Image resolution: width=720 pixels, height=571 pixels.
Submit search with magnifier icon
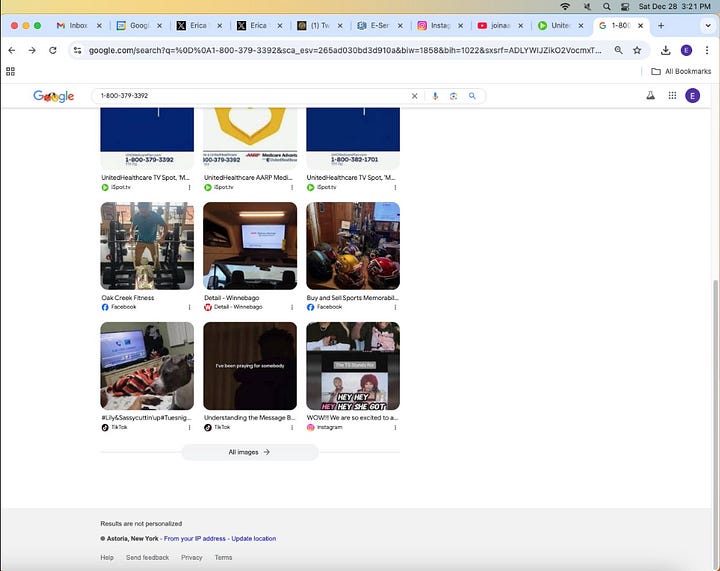pos(472,96)
